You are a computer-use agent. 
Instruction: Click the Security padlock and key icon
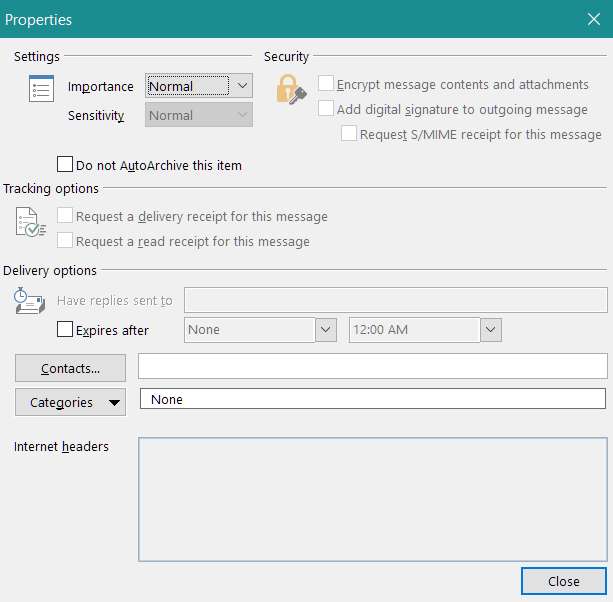tap(290, 90)
